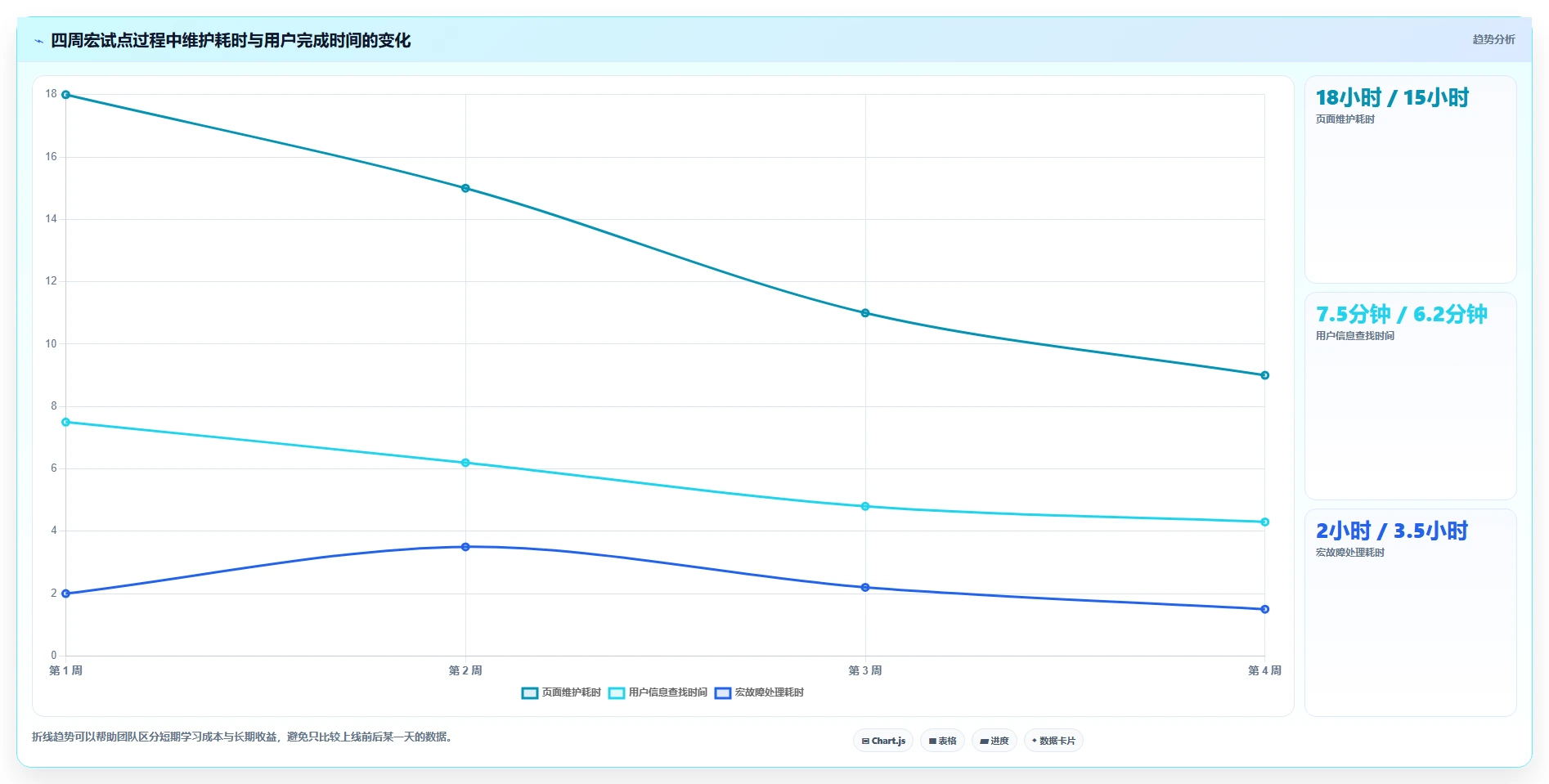Image resolution: width=1549 pixels, height=784 pixels.
Task: Click the 18小时 / 15小时 stat value
Action: pyautogui.click(x=1392, y=98)
